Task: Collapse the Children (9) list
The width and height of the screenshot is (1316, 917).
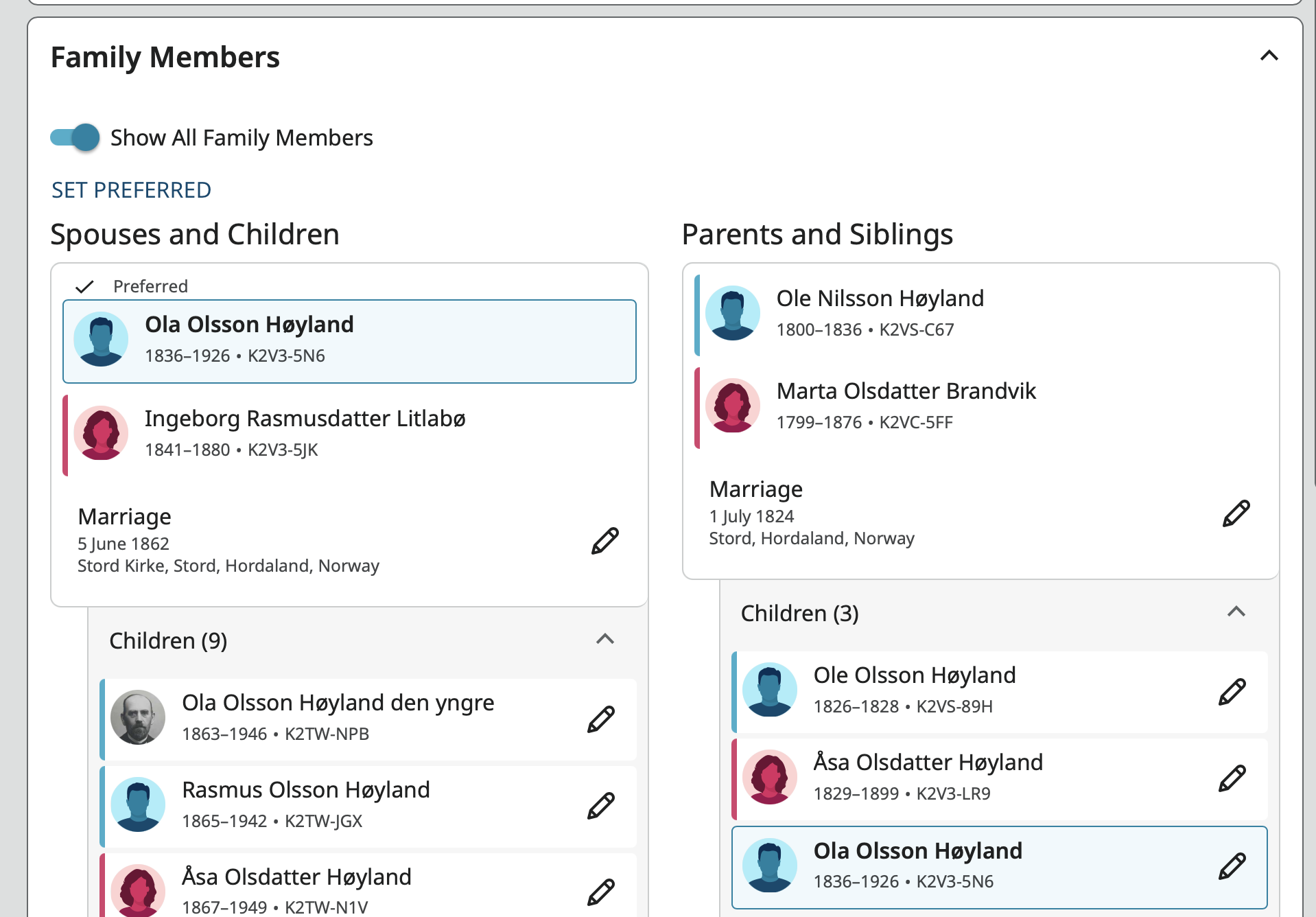Action: click(604, 640)
